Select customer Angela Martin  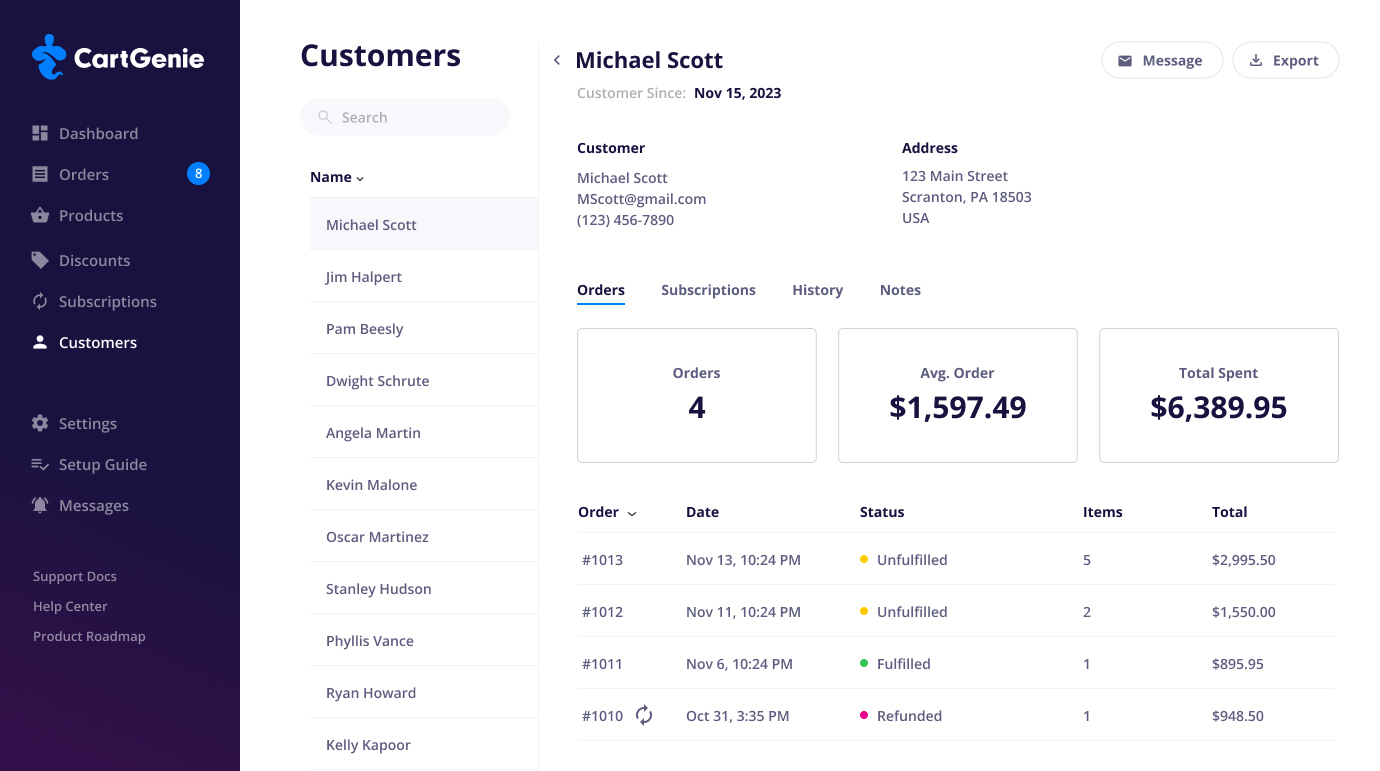pos(424,433)
